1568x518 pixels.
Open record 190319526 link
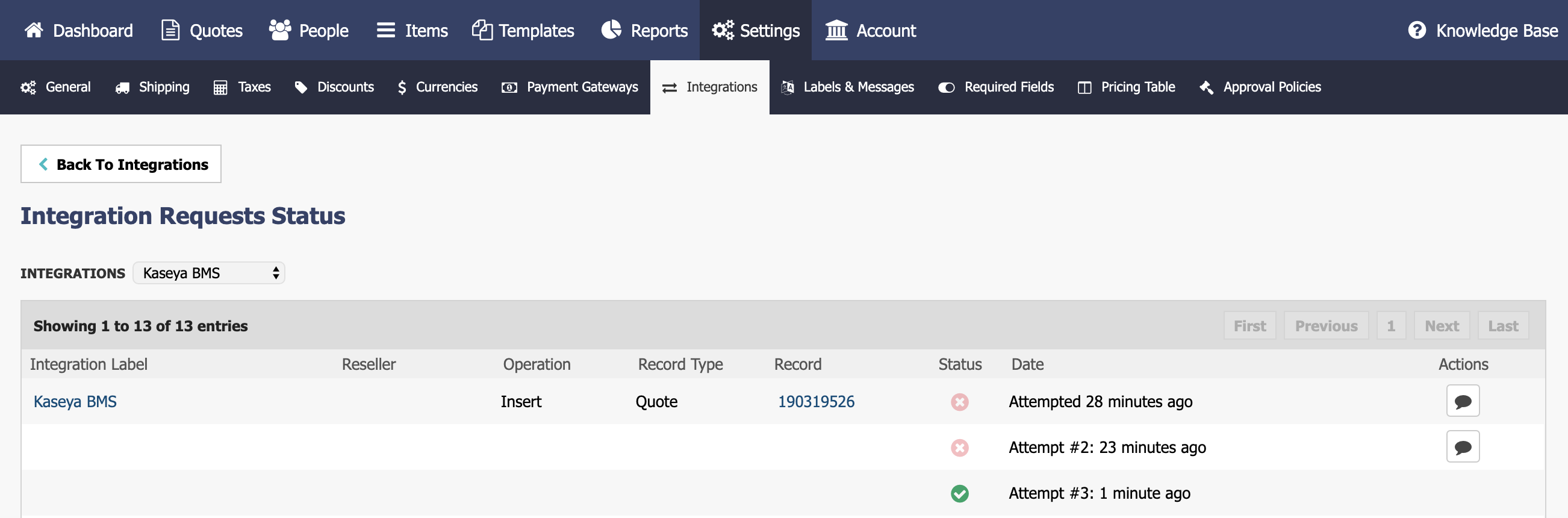(x=817, y=402)
